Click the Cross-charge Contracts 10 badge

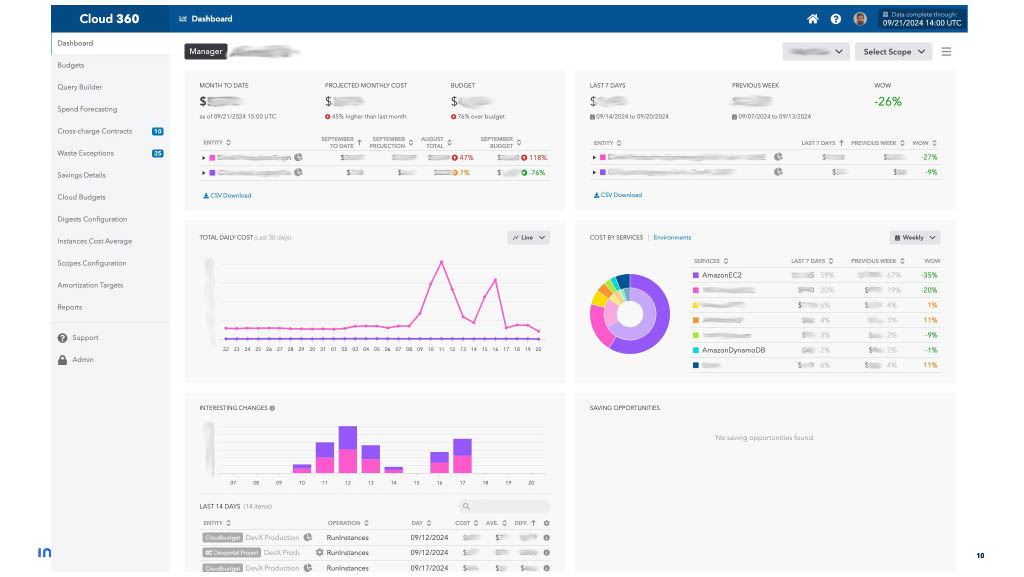click(157, 131)
